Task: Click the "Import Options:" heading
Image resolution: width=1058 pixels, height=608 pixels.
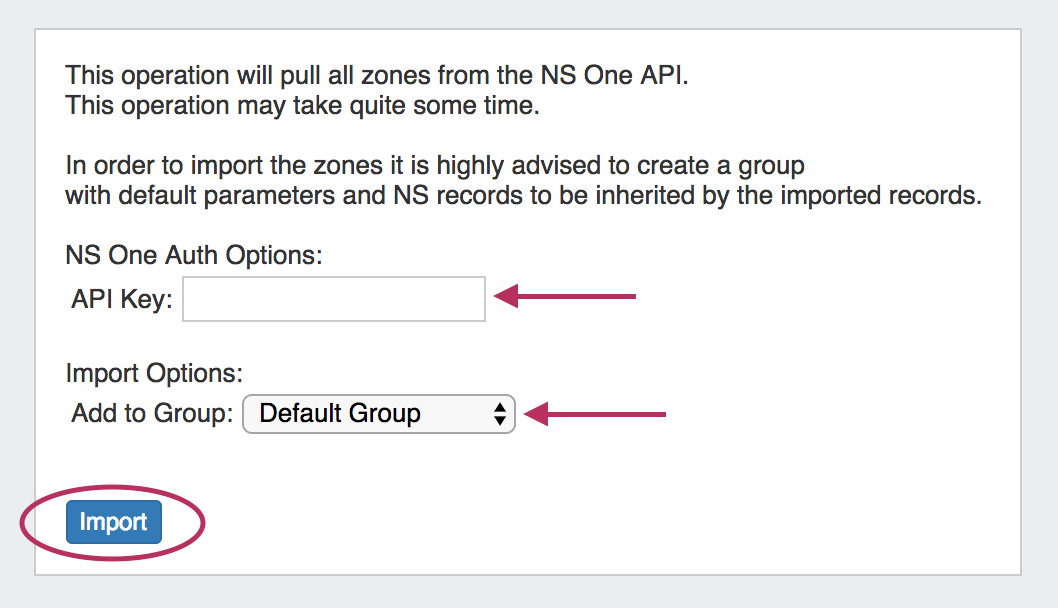Action: click(154, 373)
